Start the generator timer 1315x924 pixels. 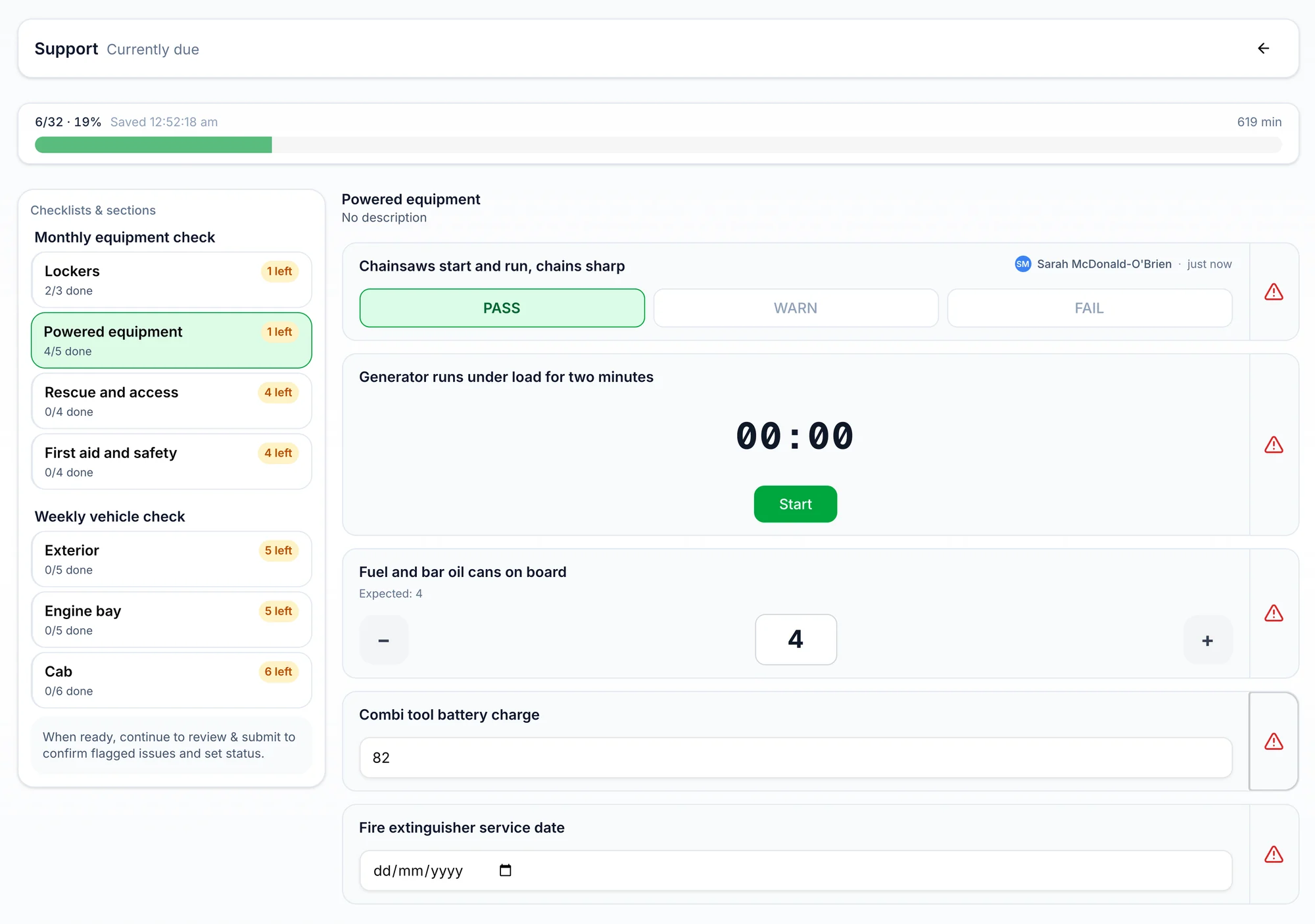click(x=796, y=504)
